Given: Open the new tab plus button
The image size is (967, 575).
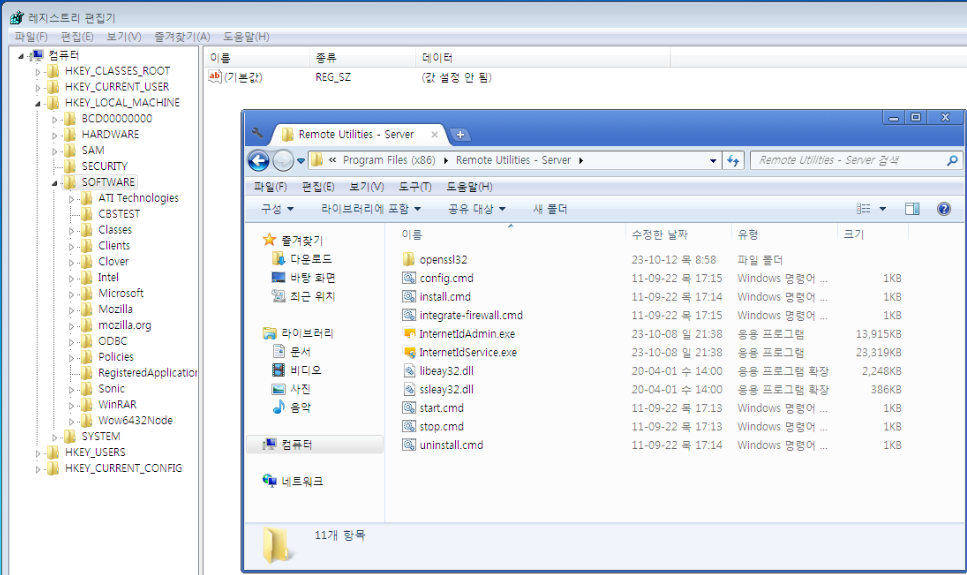Looking at the screenshot, I should [460, 135].
